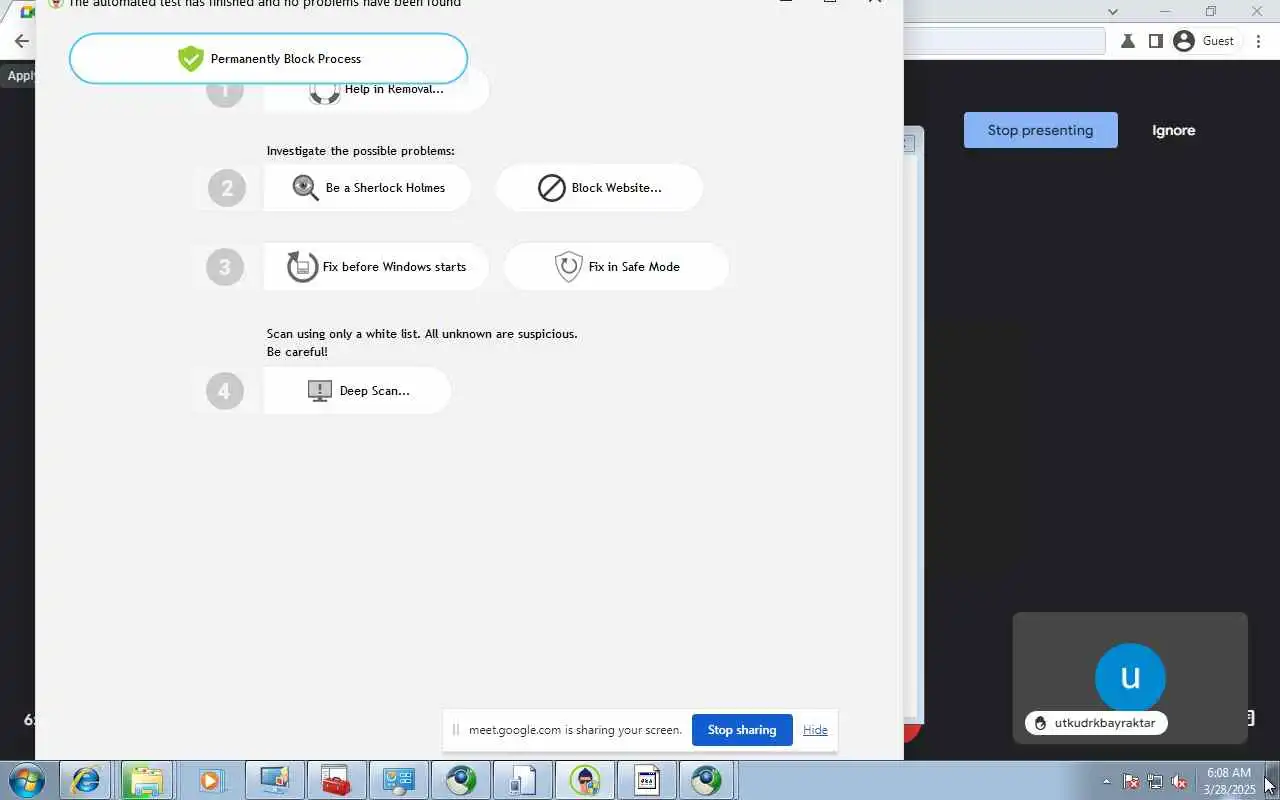Image resolution: width=1280 pixels, height=800 pixels.
Task: Hide the screen sharing notification bar
Action: coord(815,730)
